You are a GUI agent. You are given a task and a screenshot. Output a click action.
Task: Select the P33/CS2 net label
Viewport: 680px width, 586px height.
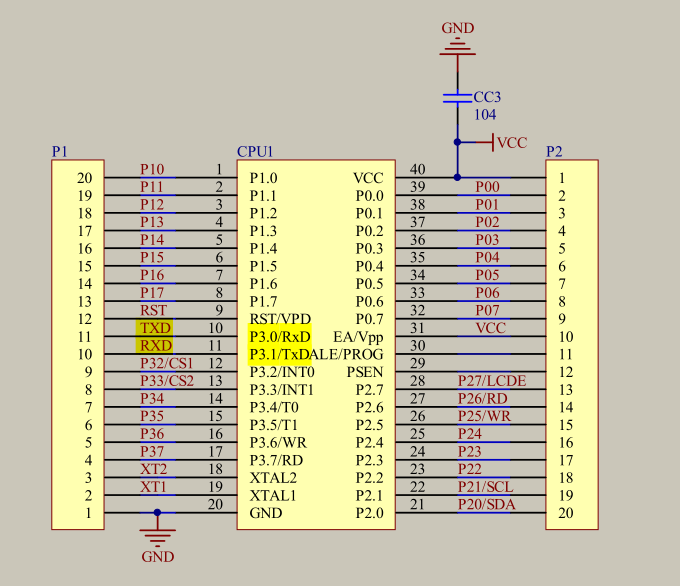(x=167, y=381)
